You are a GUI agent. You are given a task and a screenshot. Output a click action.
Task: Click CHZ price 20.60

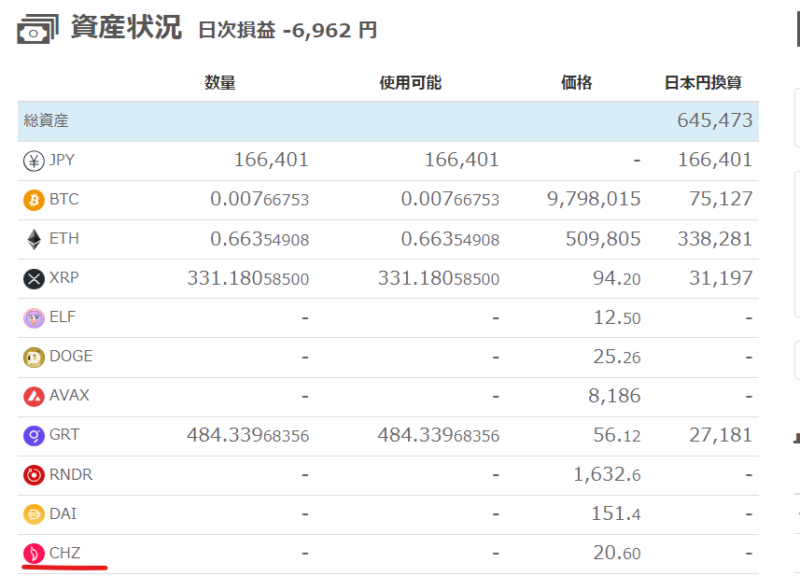pyautogui.click(x=616, y=553)
